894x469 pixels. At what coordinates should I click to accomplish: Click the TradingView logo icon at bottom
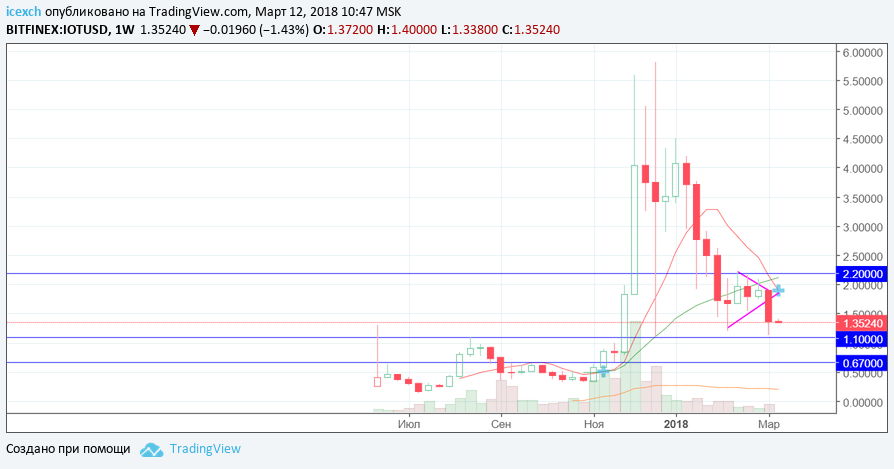coord(152,450)
